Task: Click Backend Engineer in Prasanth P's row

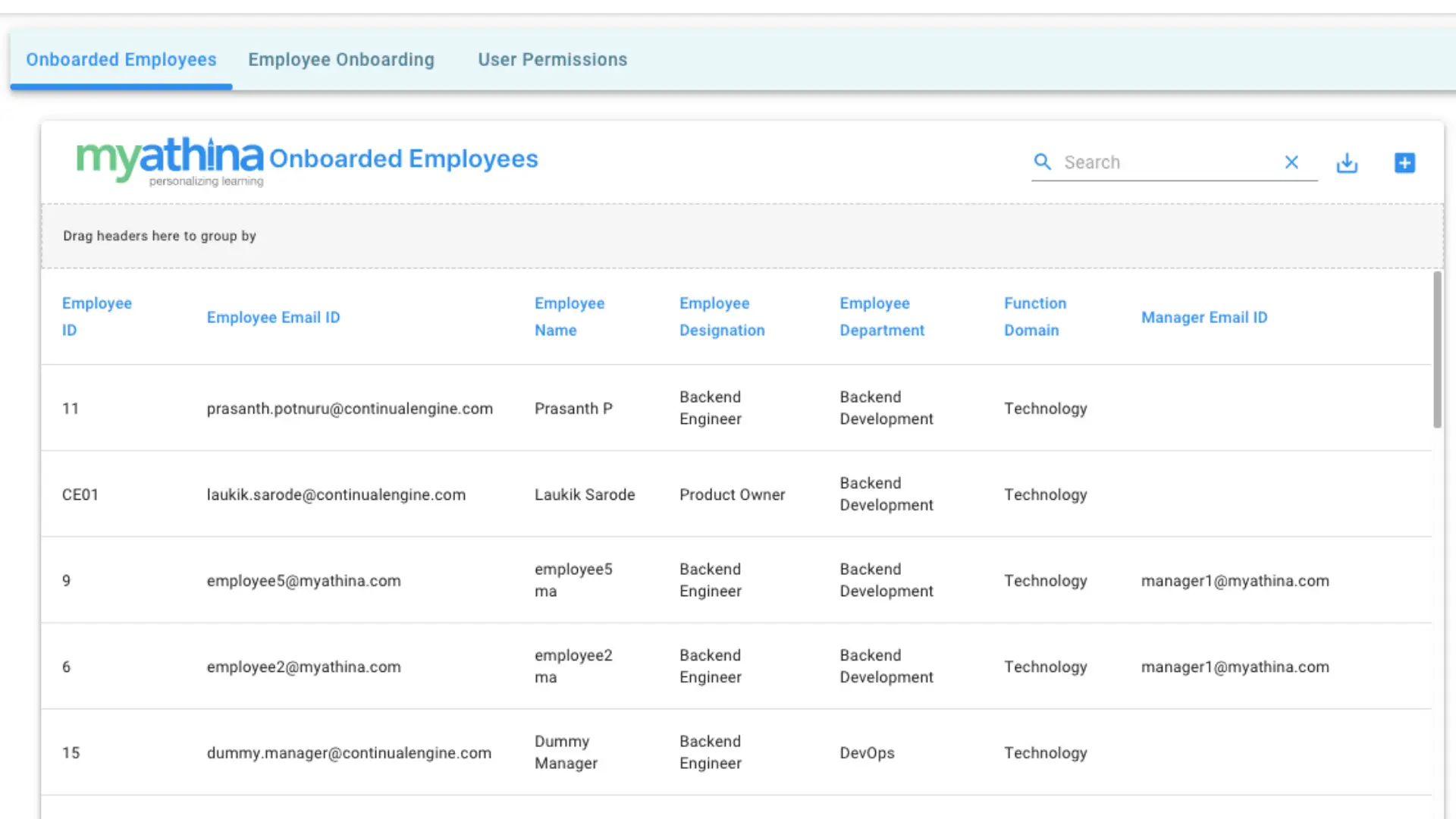Action: click(x=711, y=408)
